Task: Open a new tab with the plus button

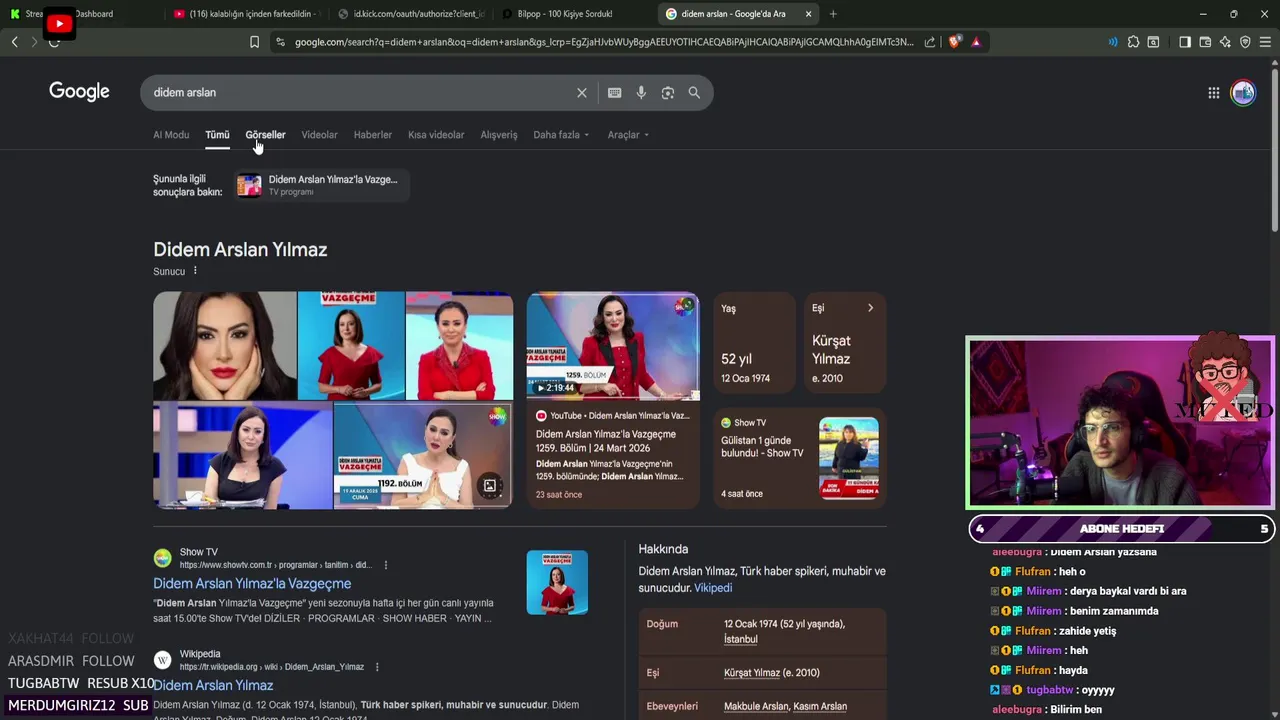Action: tap(833, 14)
